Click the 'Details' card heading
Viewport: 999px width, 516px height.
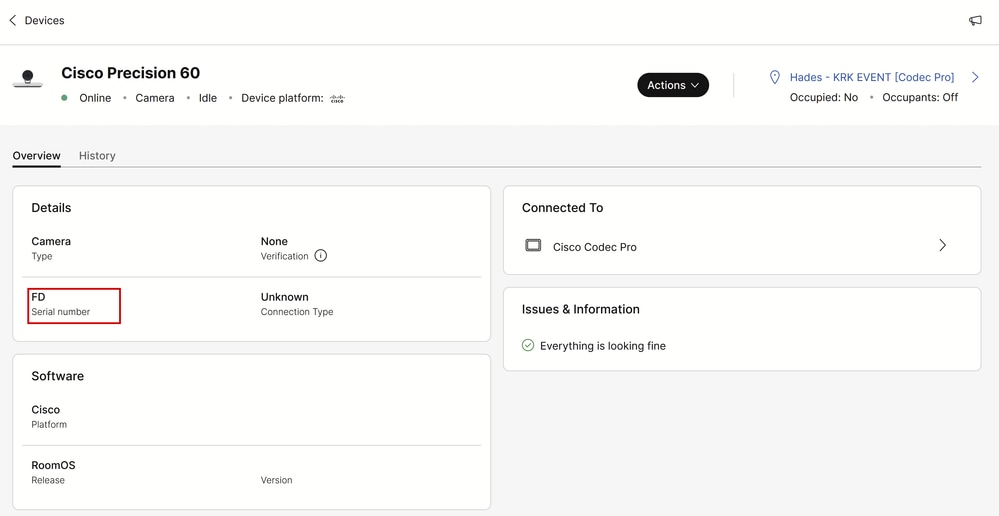click(51, 208)
